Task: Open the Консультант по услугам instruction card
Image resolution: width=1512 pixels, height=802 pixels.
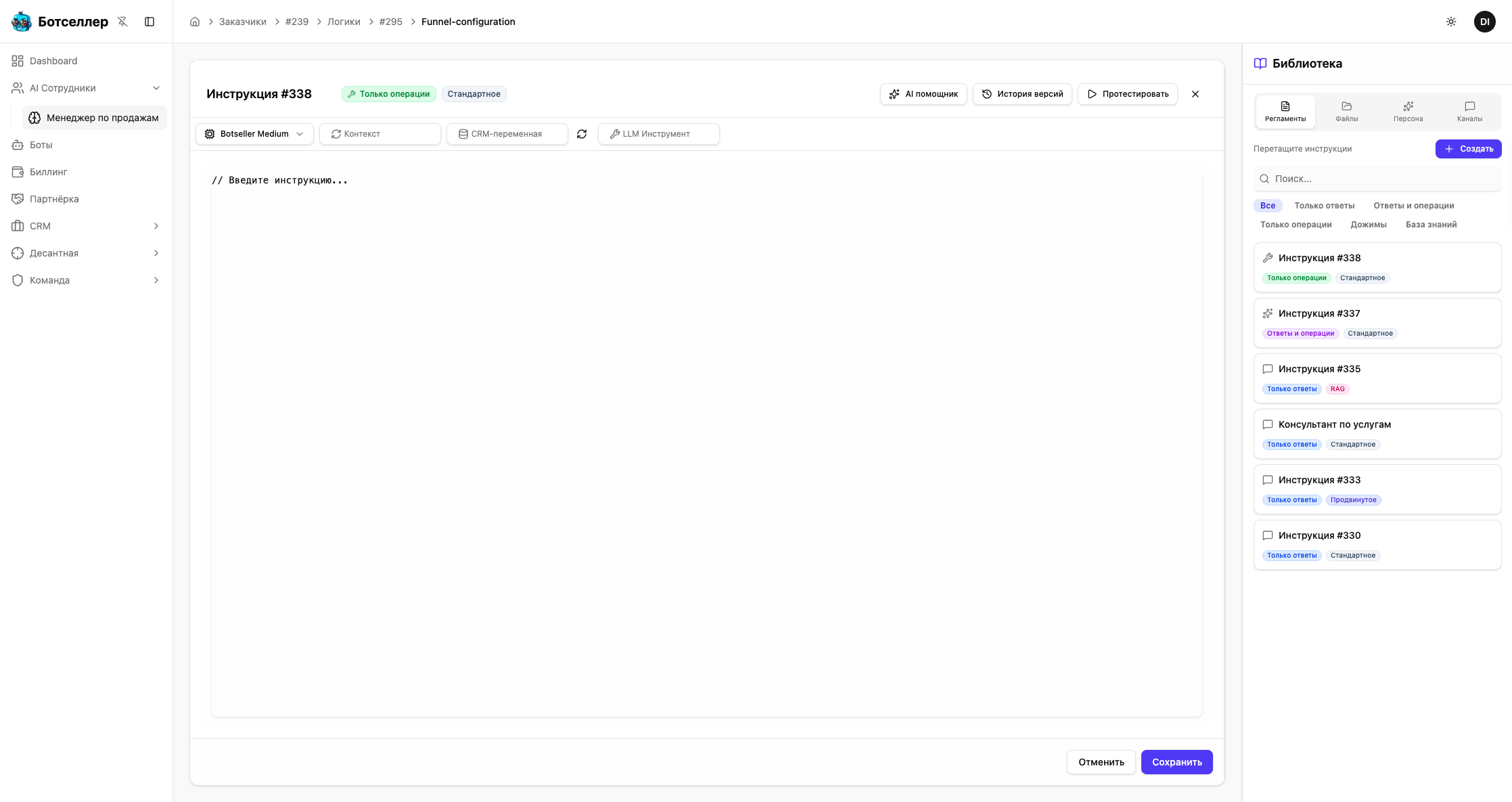Action: [1377, 433]
